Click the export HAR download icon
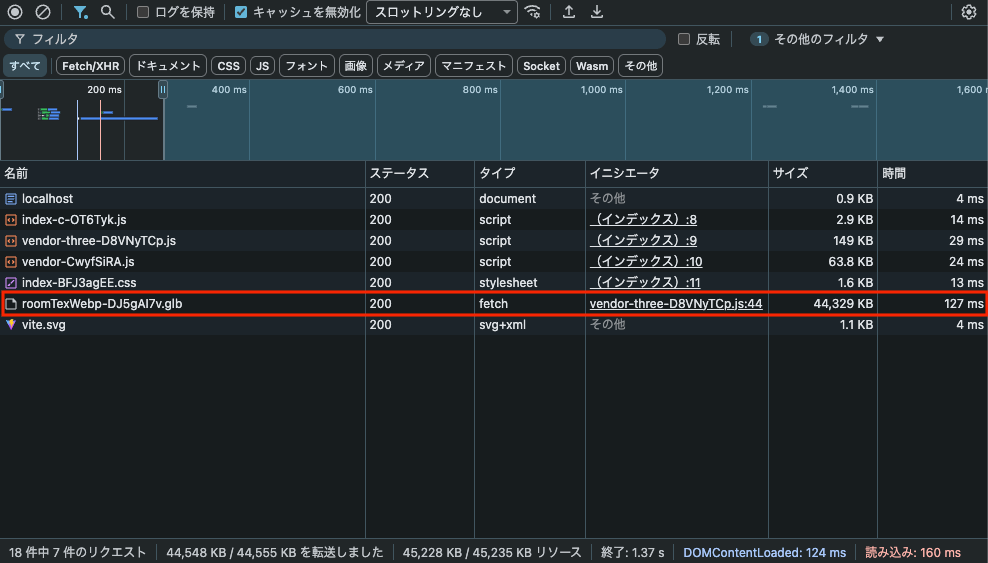The width and height of the screenshot is (988, 563). (597, 12)
